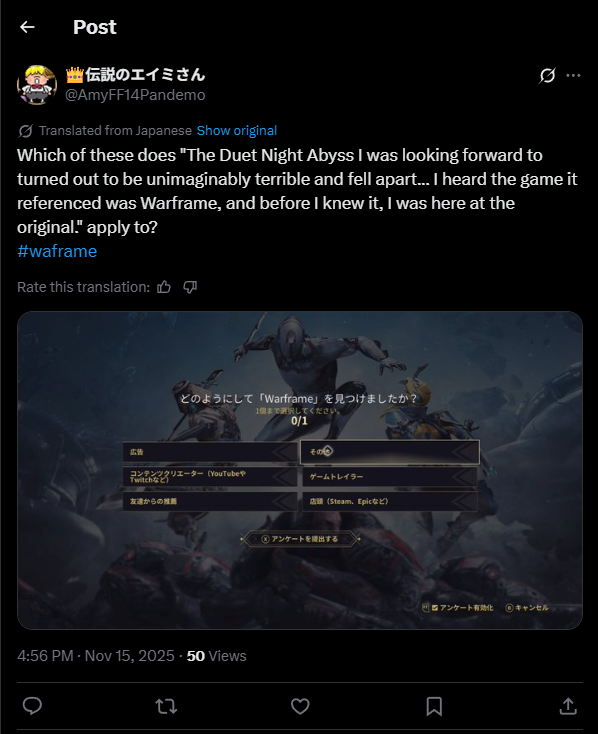The image size is (598, 734).
Task: Rate the translation thumbs up
Action: [x=164, y=287]
